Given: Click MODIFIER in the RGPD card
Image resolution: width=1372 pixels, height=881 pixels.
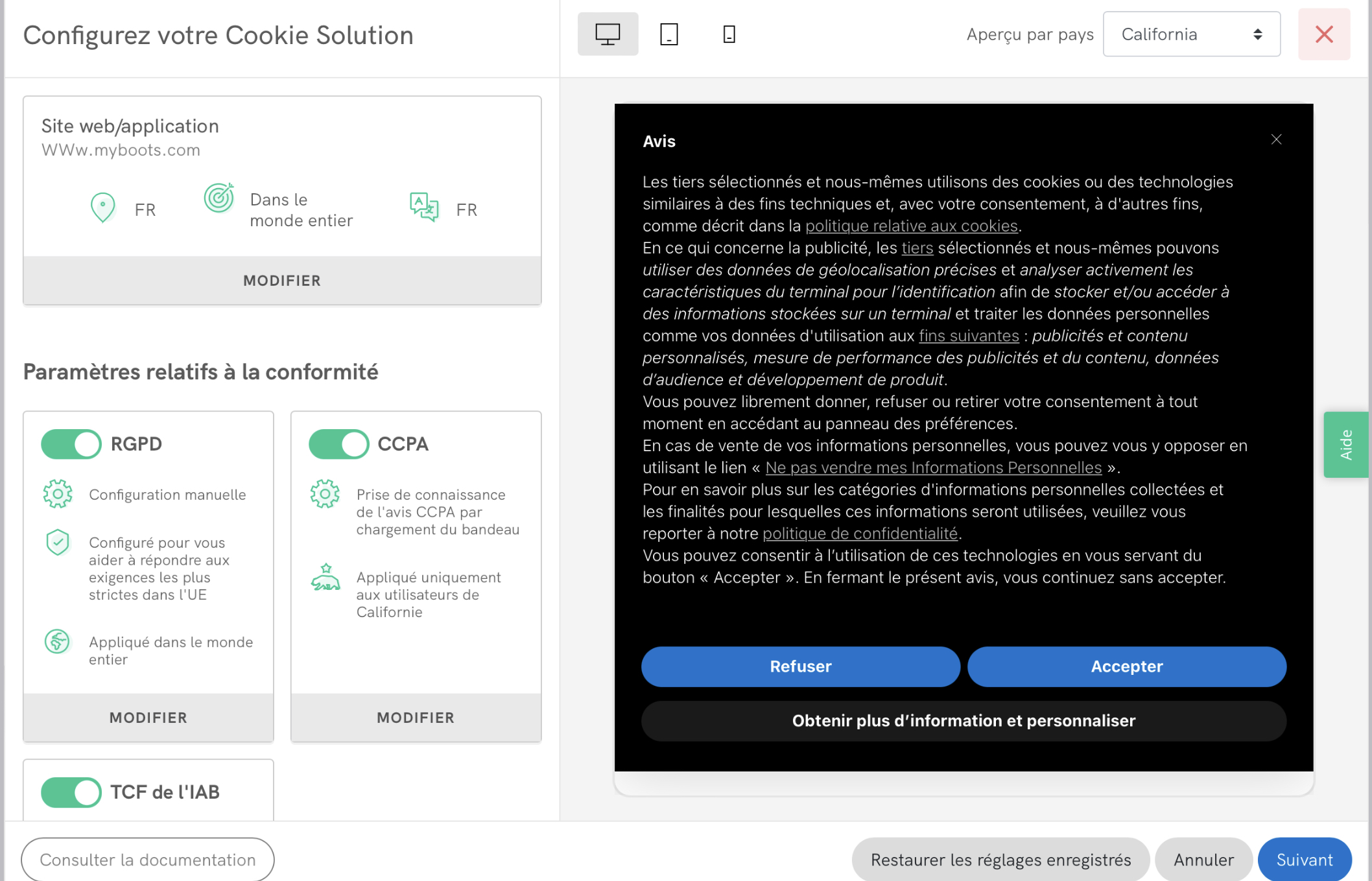Looking at the screenshot, I should pos(148,718).
